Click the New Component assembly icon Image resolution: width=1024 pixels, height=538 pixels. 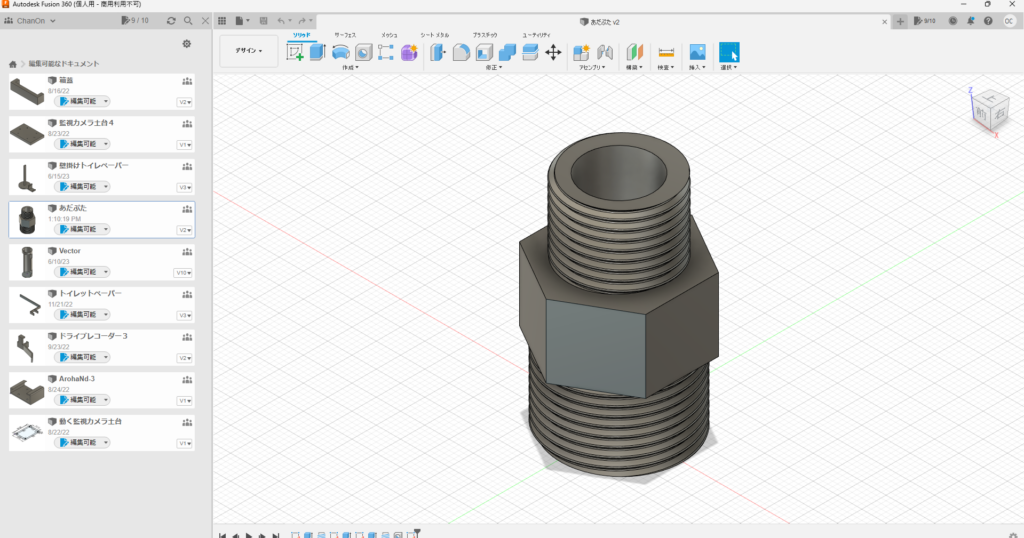tap(581, 53)
